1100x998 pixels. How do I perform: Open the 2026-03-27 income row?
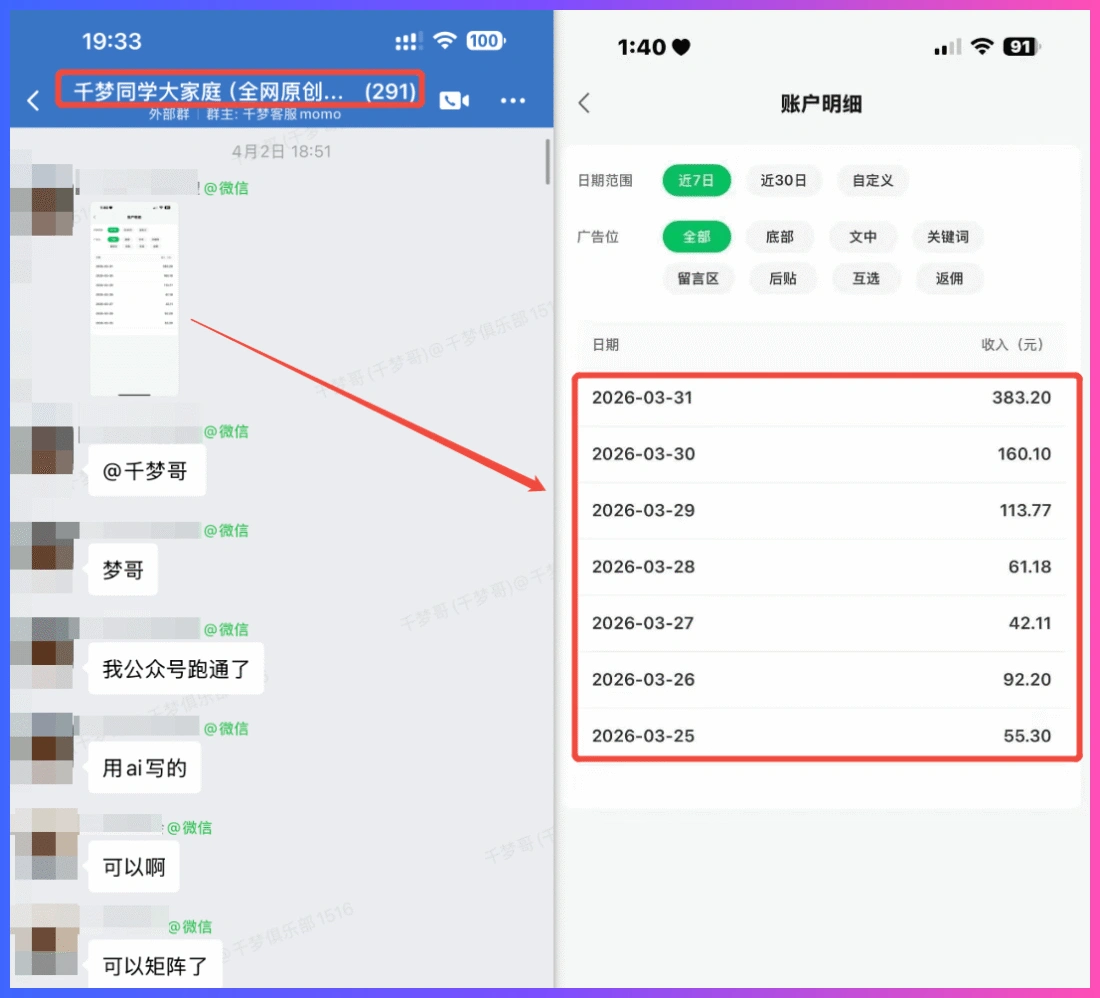click(821, 623)
